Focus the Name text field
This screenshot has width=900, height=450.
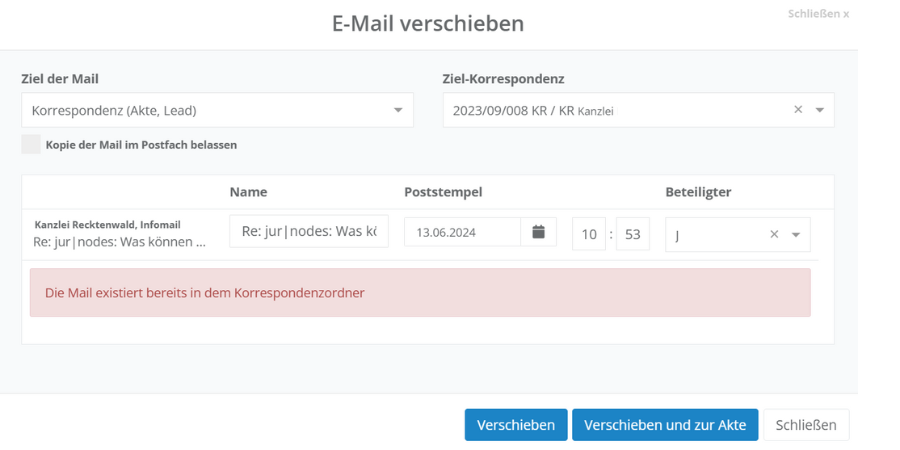click(308, 232)
